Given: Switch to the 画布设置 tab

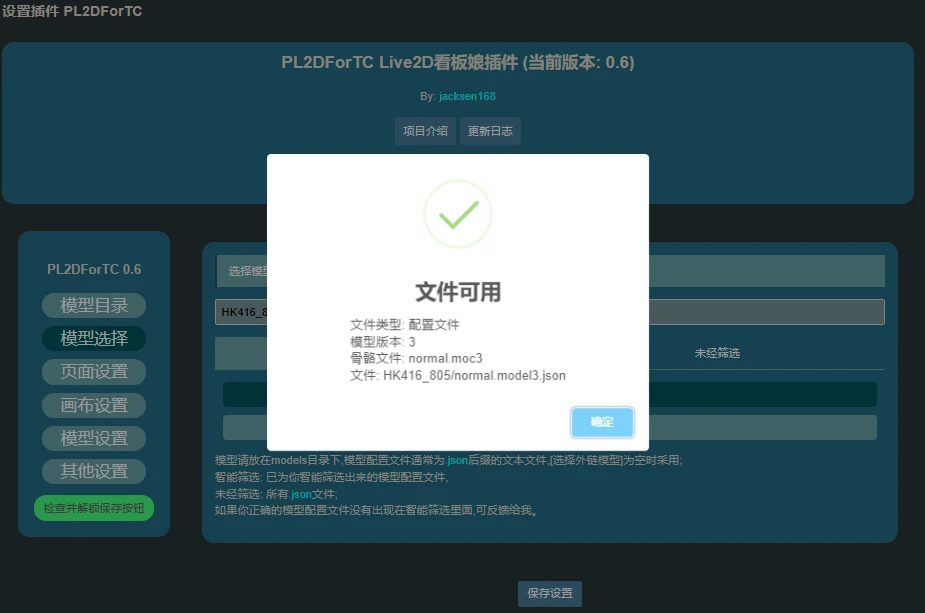Looking at the screenshot, I should [x=94, y=405].
